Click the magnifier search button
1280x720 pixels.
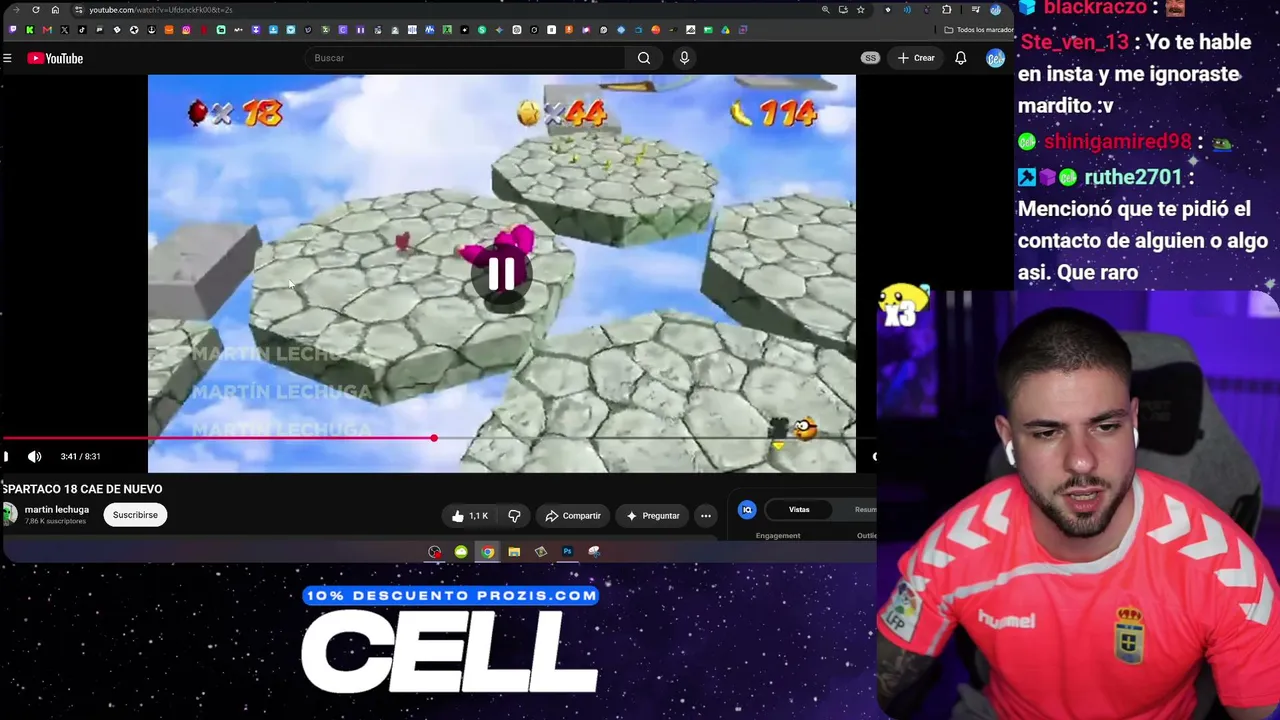tap(644, 58)
